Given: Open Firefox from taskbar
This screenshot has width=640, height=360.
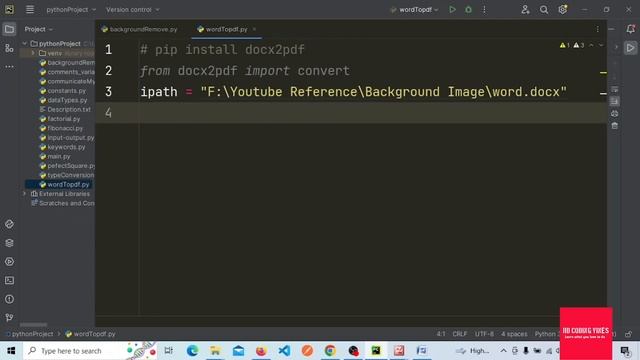Looking at the screenshot, I should (261, 351).
